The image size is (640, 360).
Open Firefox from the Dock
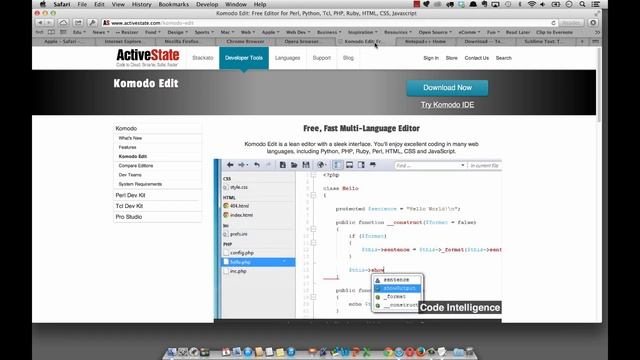coord(420,351)
